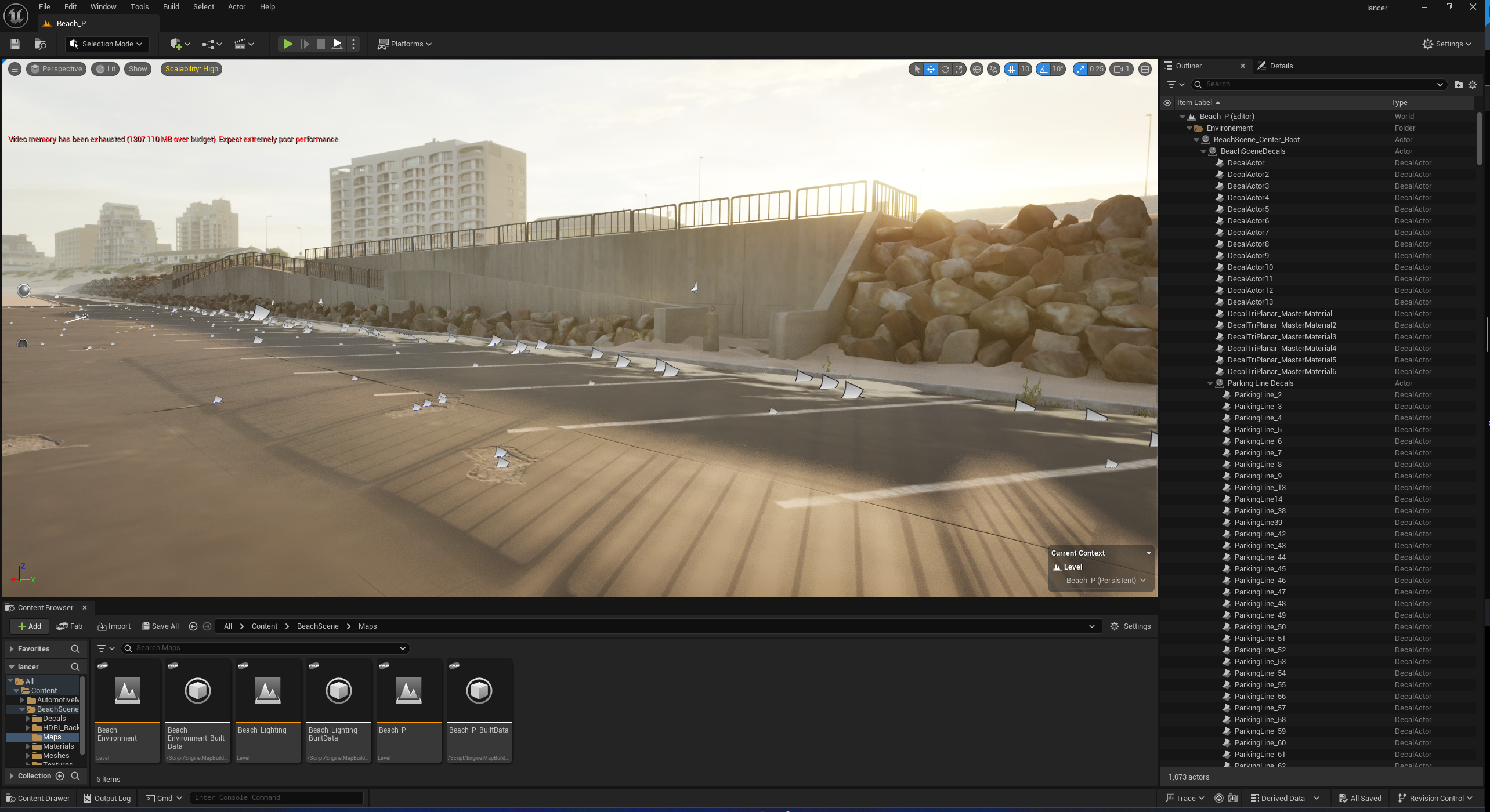Click the surface snapping icon
This screenshot has height=812, width=1490.
coord(994,69)
